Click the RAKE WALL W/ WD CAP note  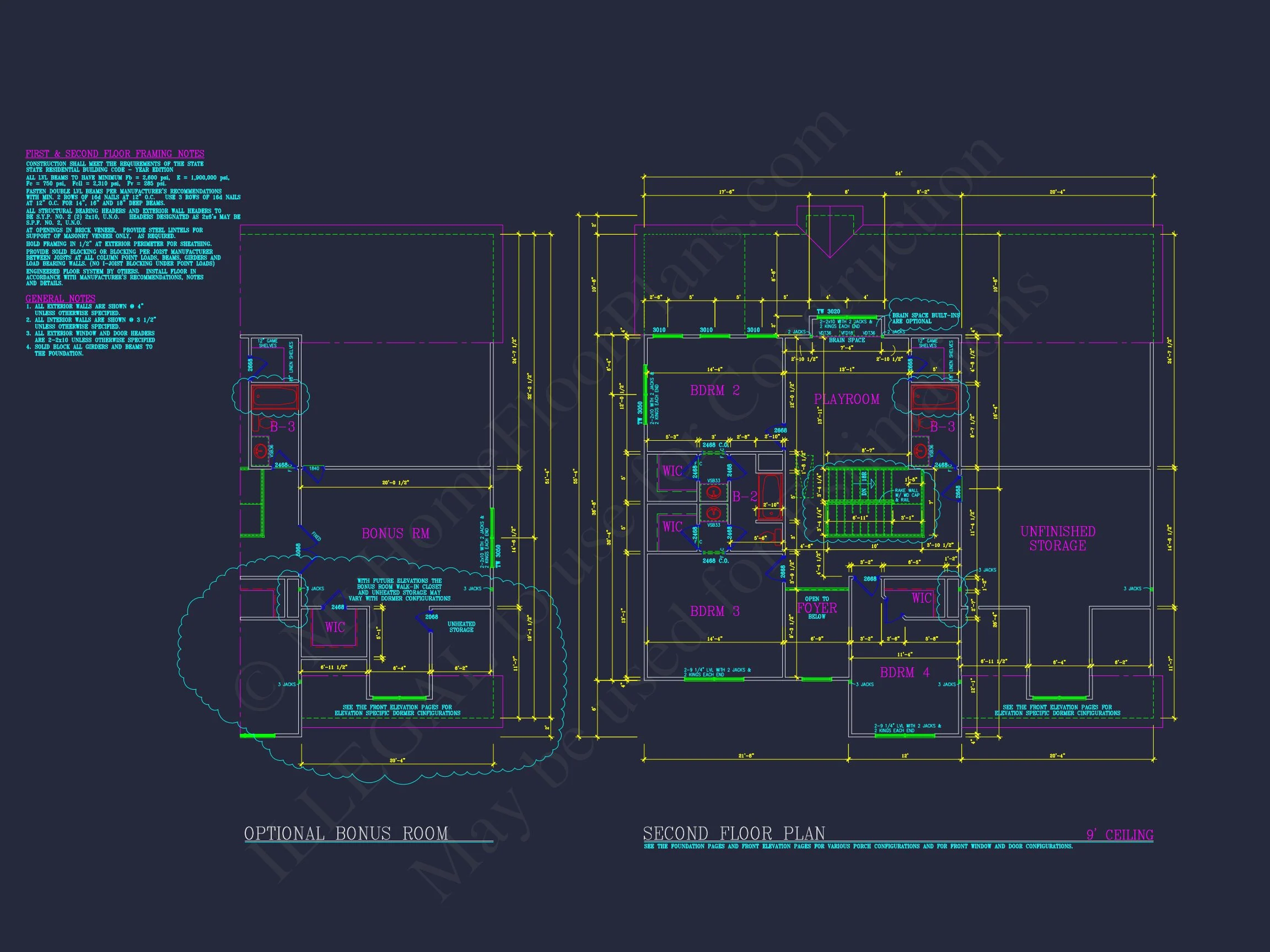pyautogui.click(x=907, y=495)
